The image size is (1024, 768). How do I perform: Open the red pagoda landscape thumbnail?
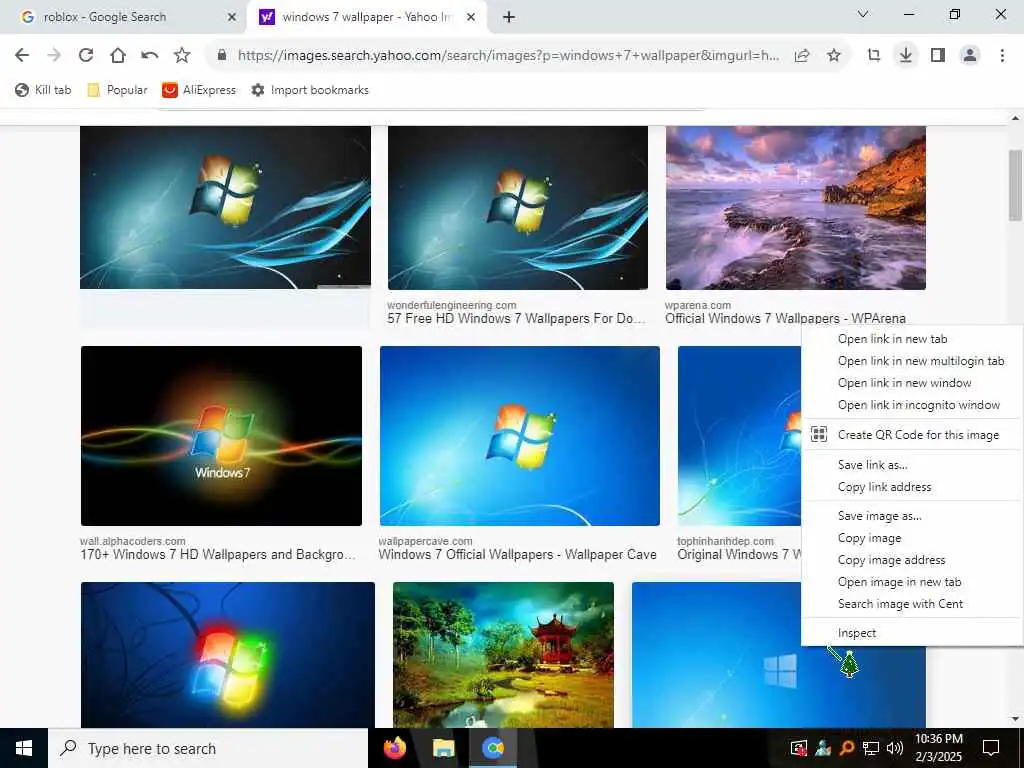pyautogui.click(x=504, y=654)
